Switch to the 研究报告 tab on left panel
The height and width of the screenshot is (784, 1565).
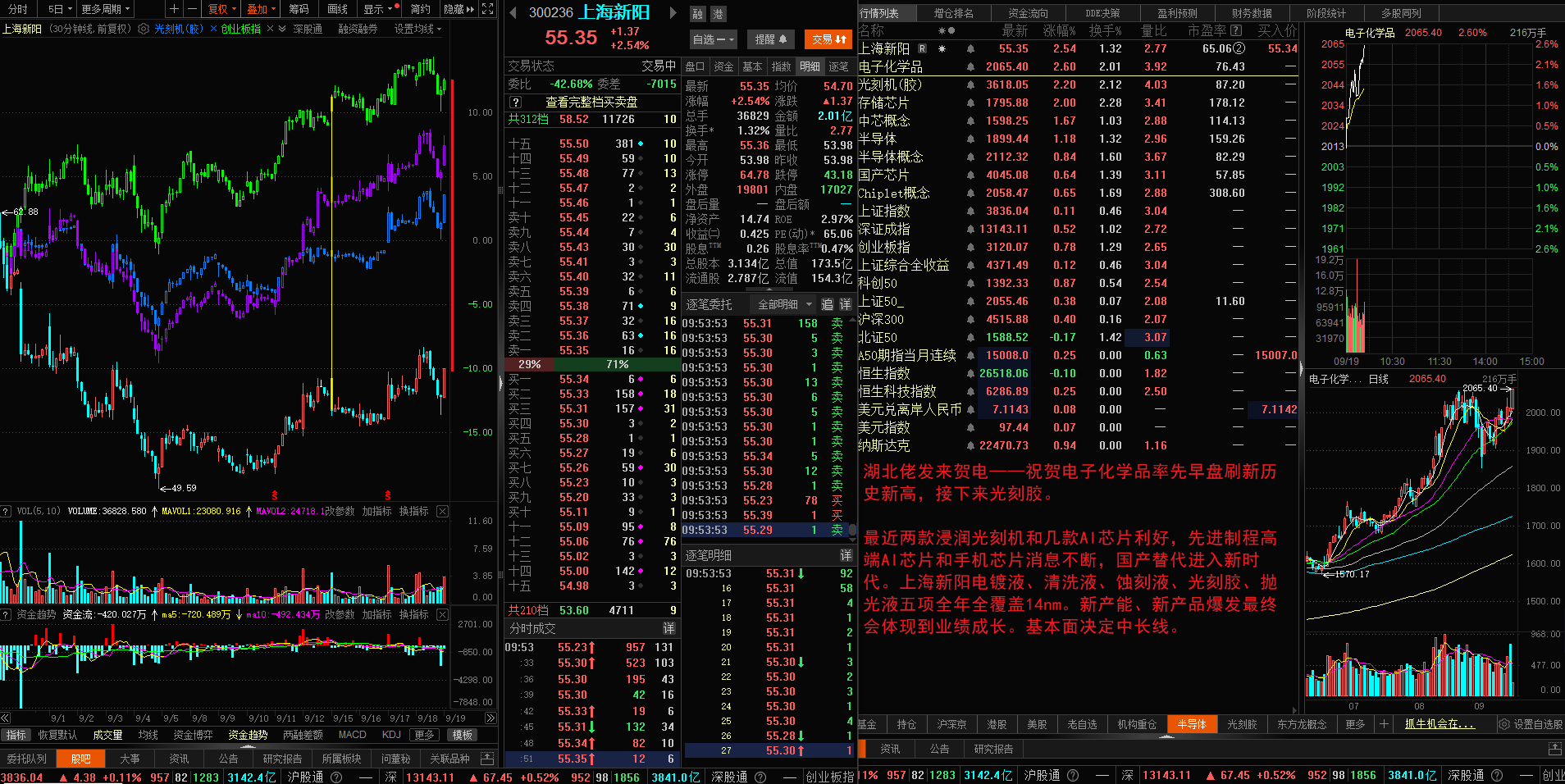pyautogui.click(x=282, y=759)
